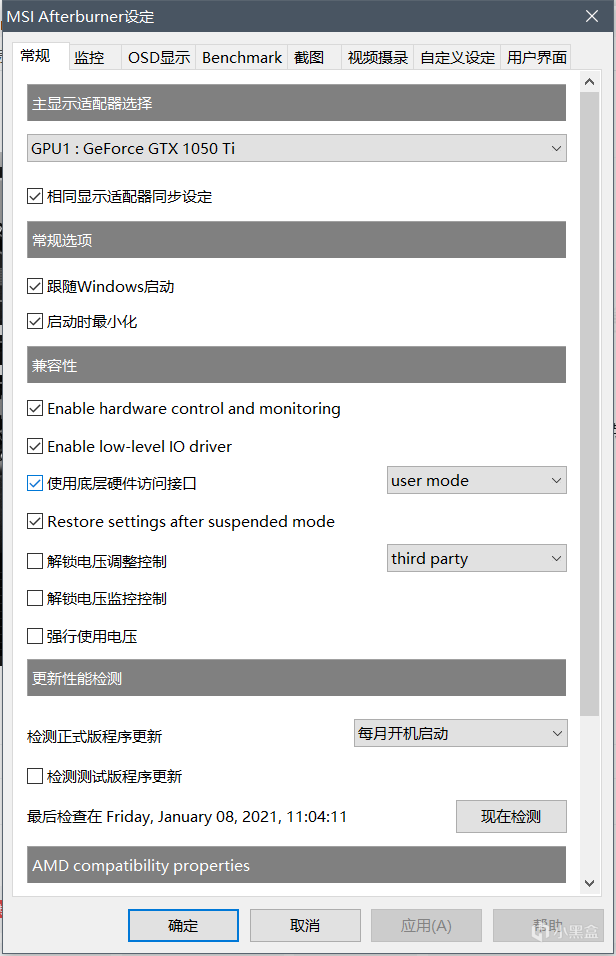Open the OSD显示 tab
Viewport: 616px width, 956px height.
click(x=159, y=58)
